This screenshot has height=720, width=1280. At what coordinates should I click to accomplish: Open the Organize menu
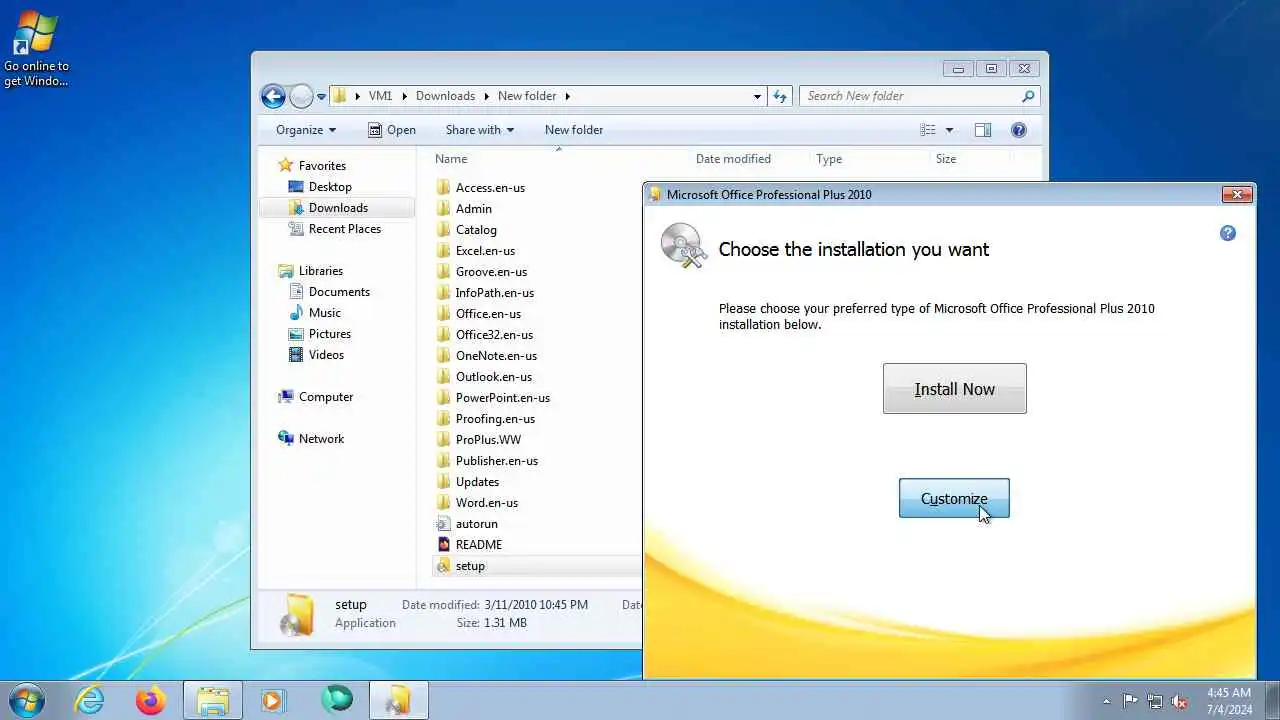pyautogui.click(x=306, y=130)
